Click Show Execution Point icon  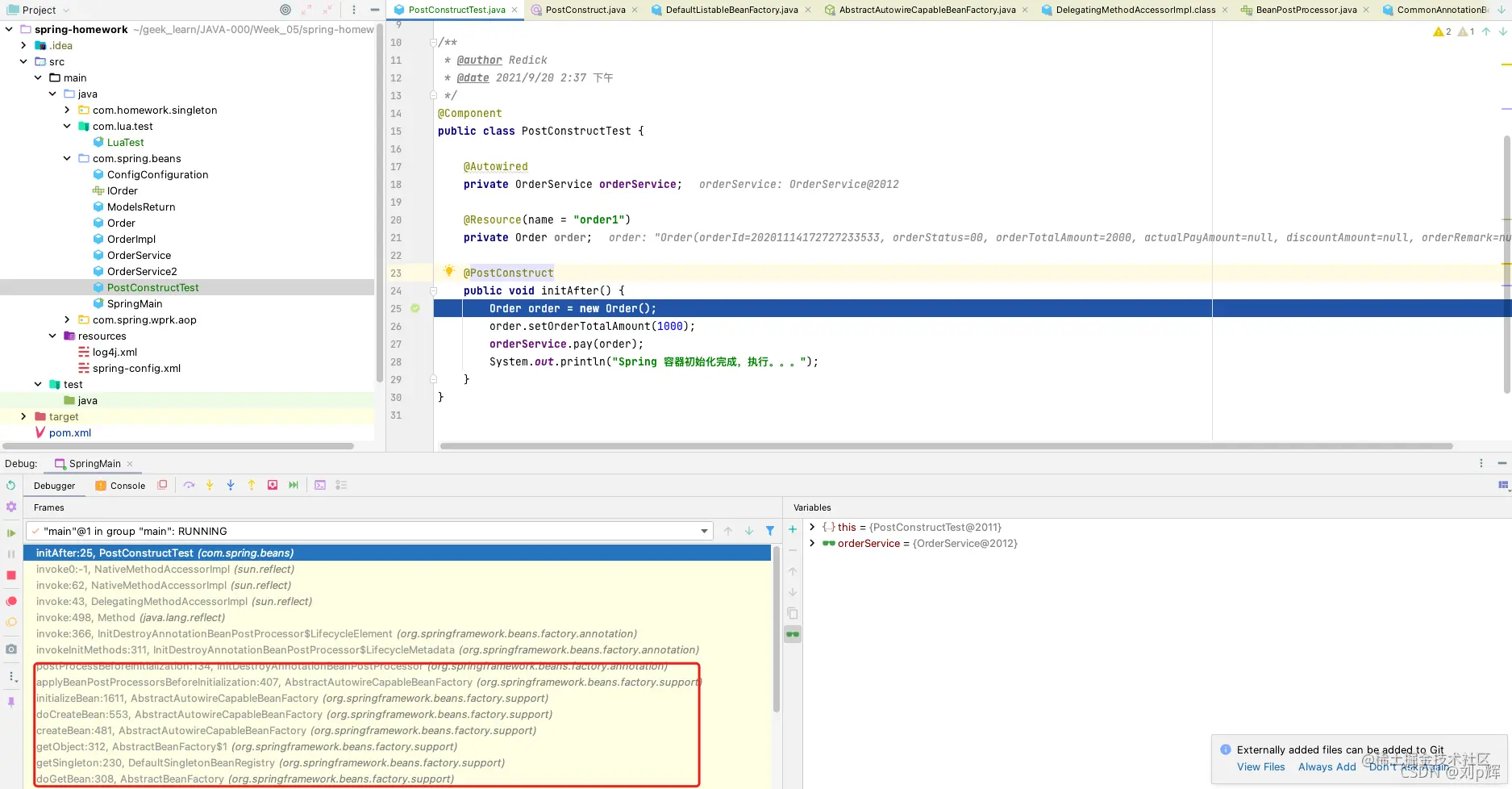click(162, 485)
